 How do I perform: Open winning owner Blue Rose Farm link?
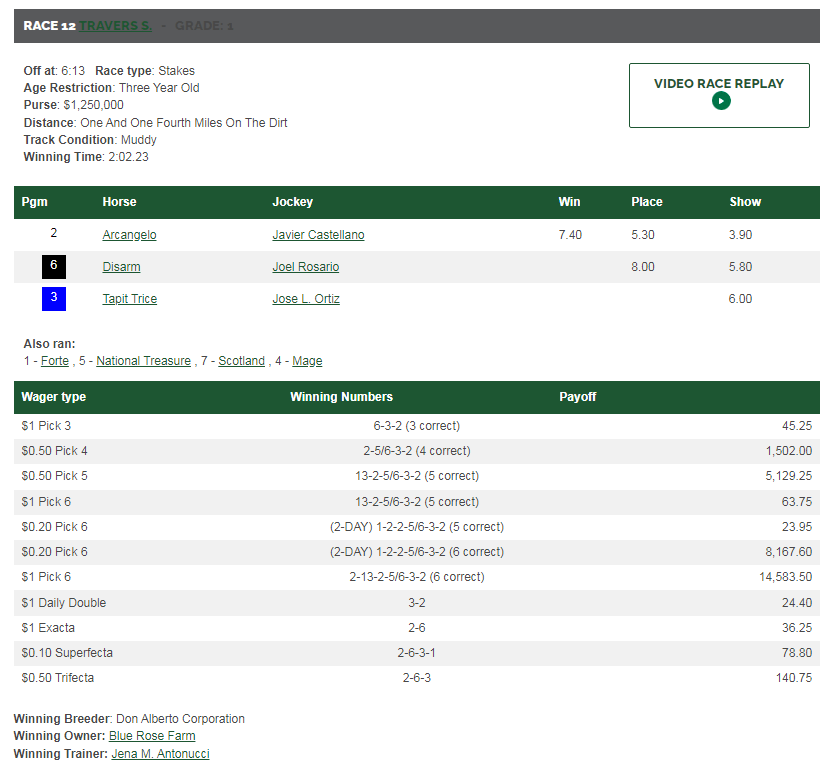tap(152, 736)
